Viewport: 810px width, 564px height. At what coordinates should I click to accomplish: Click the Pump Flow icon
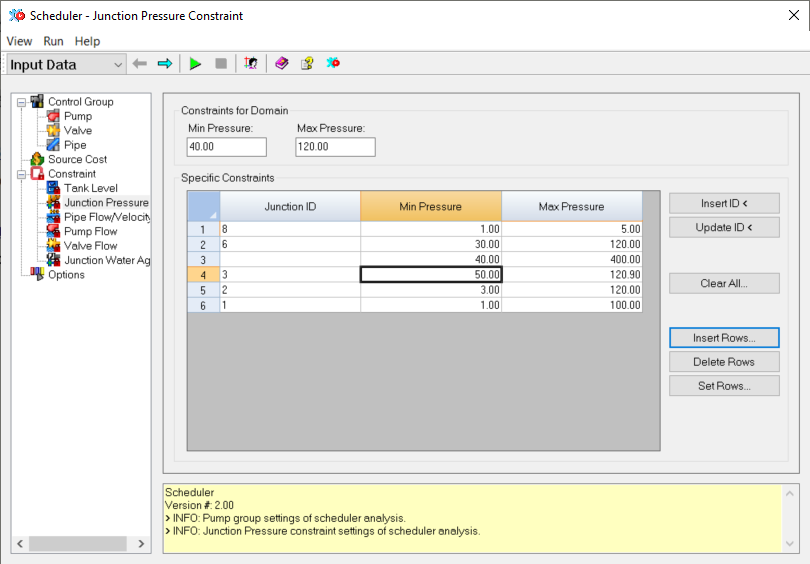(53, 231)
